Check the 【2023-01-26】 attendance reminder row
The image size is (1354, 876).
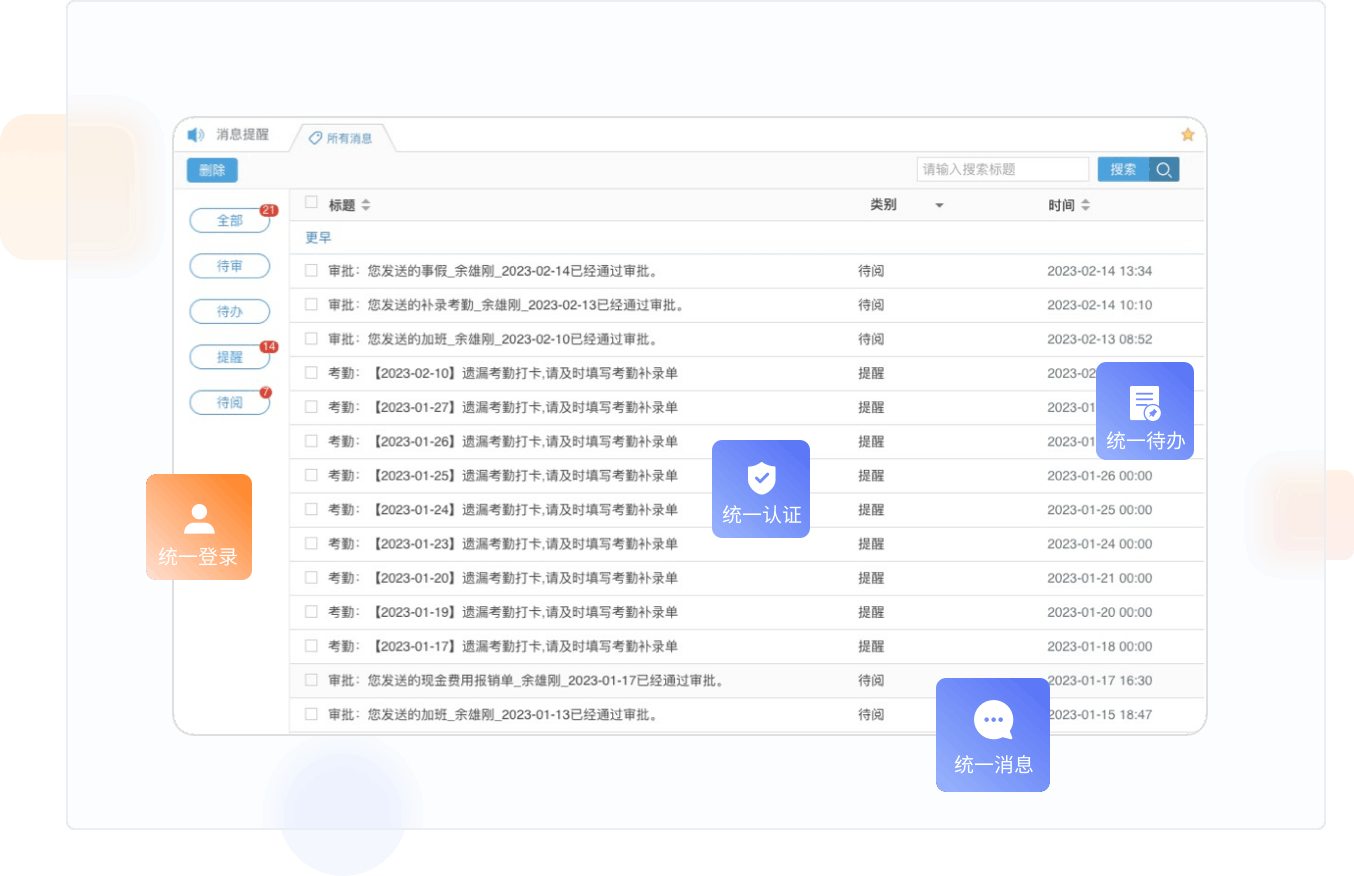point(311,440)
